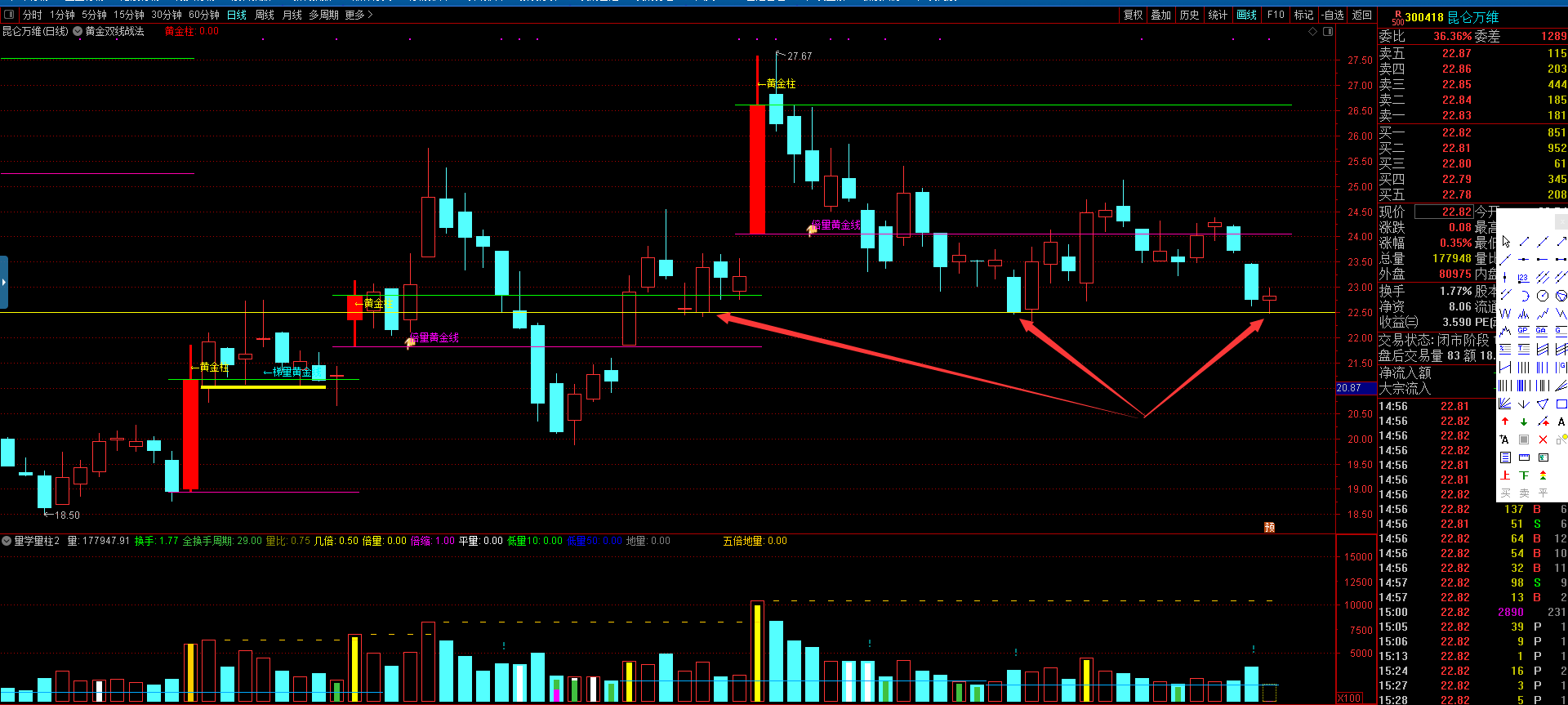The width and height of the screenshot is (1568, 705).
Task: Click the 大宗流入 label
Action: tap(1405, 389)
